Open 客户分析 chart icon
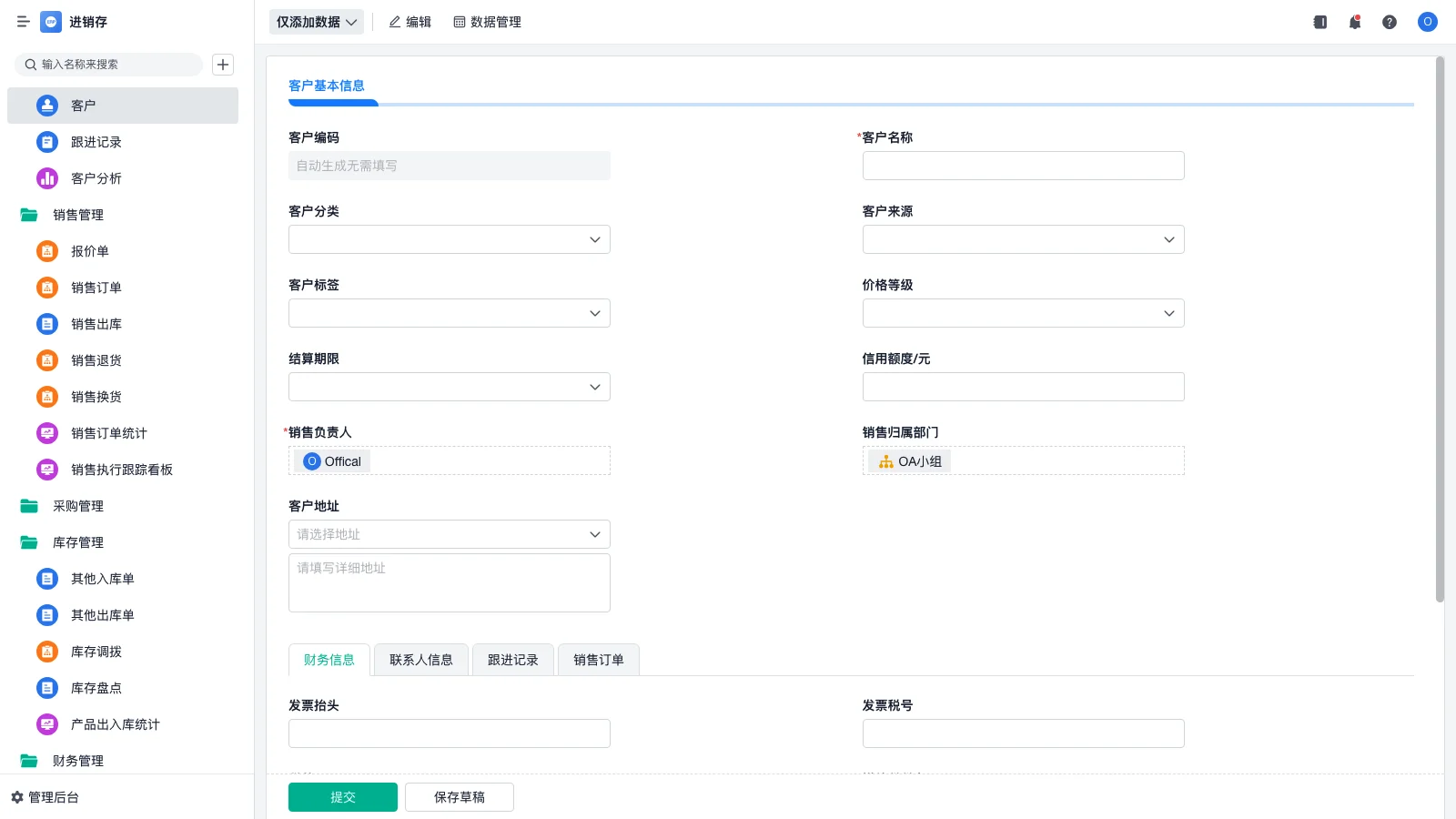 coord(47,178)
